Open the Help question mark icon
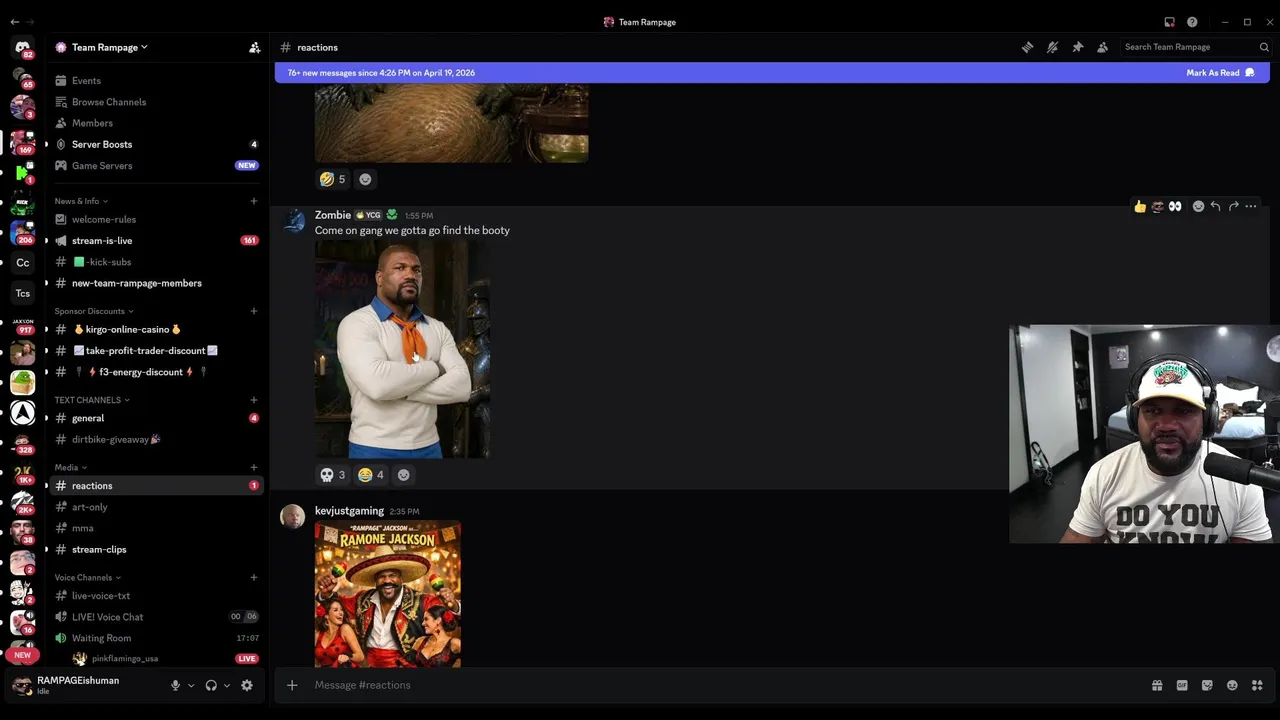The height and width of the screenshot is (720, 1280). point(1192,22)
